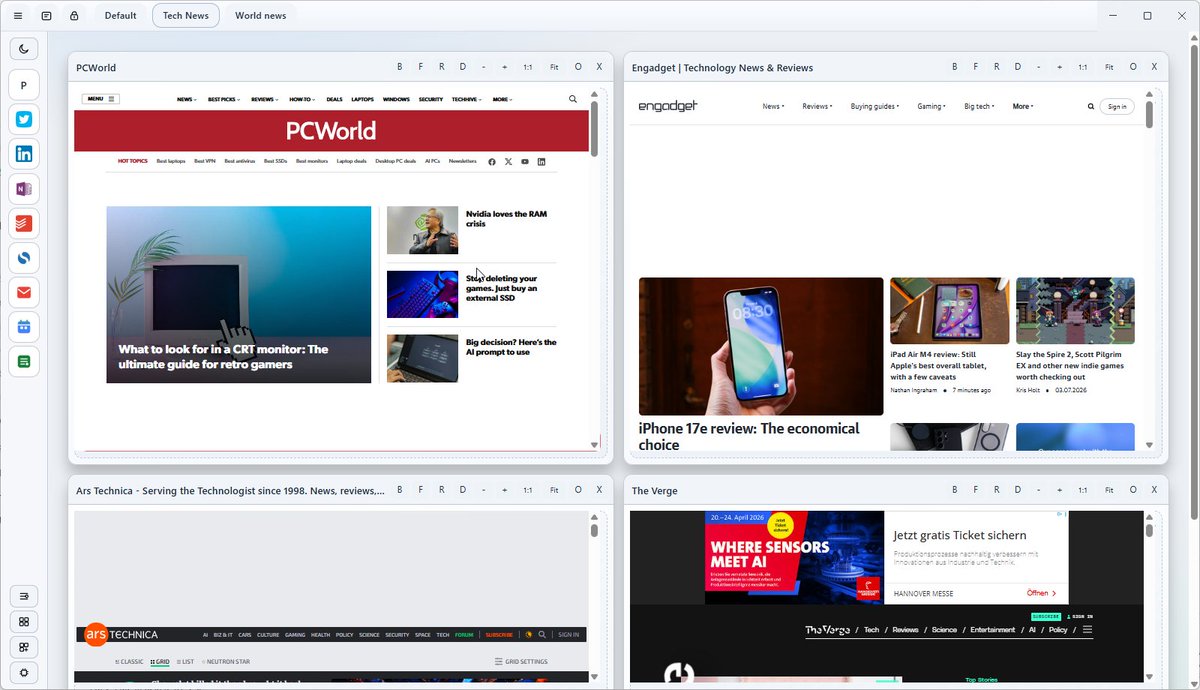Click B (back) in the Ars Technica panel

(400, 490)
